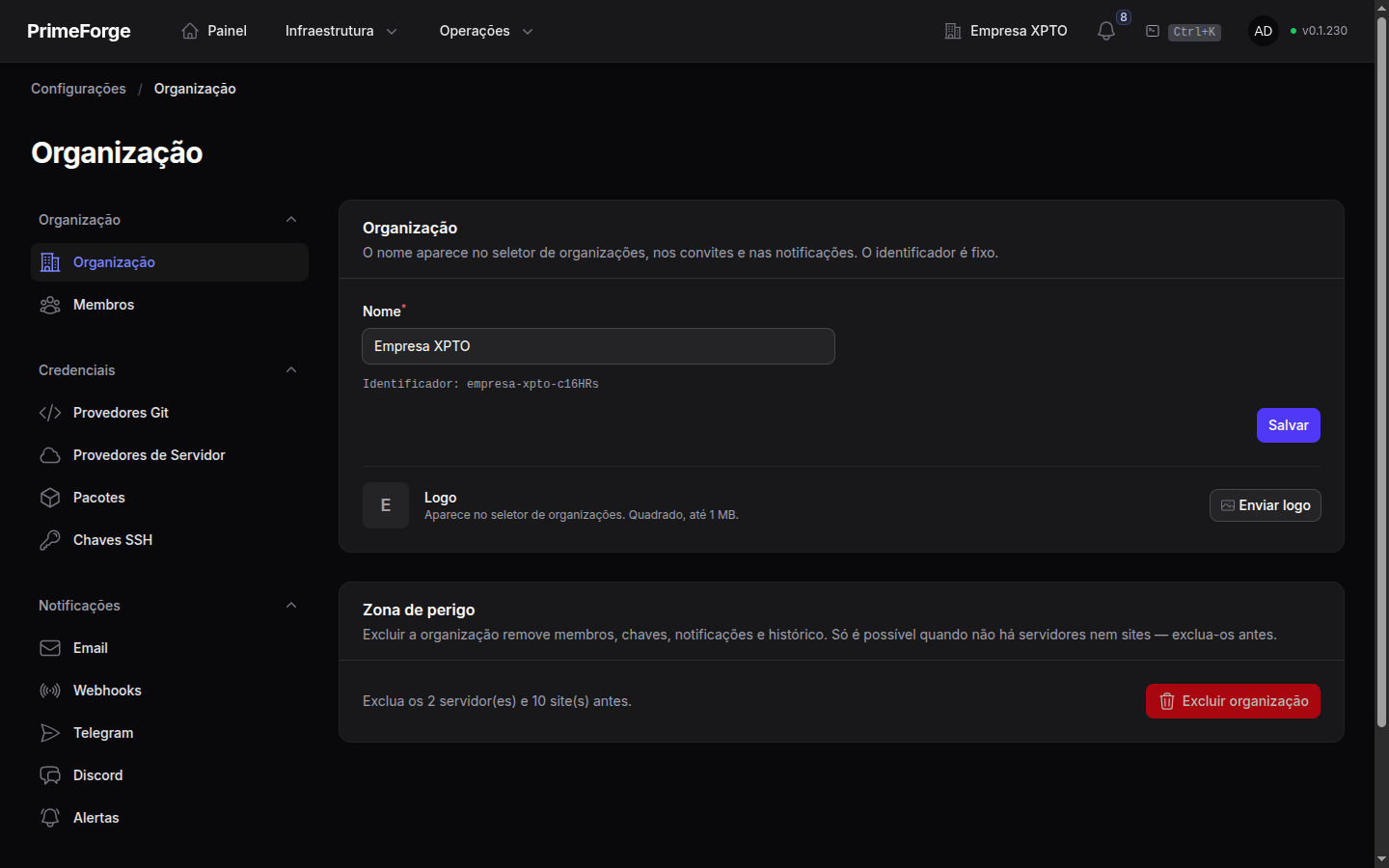Viewport: 1389px width, 868px height.
Task: Click the Discord chat bubbles icon
Action: [x=50, y=775]
